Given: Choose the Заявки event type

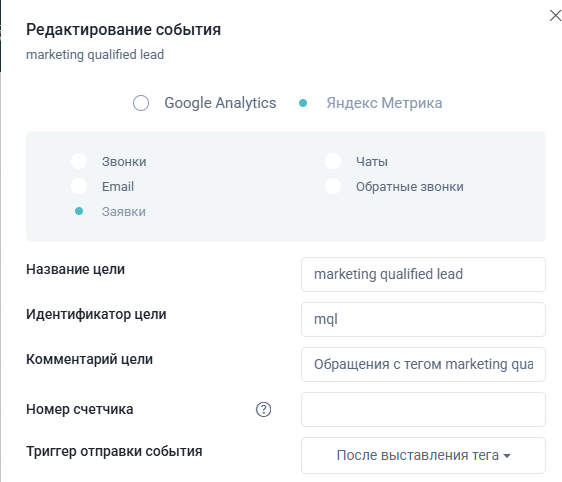Looking at the screenshot, I should [x=79, y=211].
